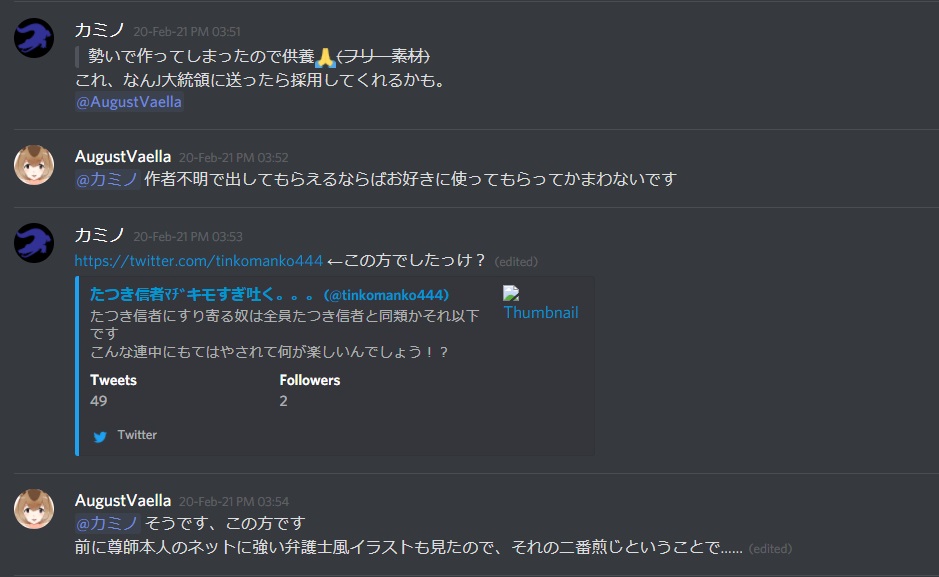This screenshot has width=939, height=577.
Task: Click the Twitter bird icon in the embed
Action: pos(100,436)
